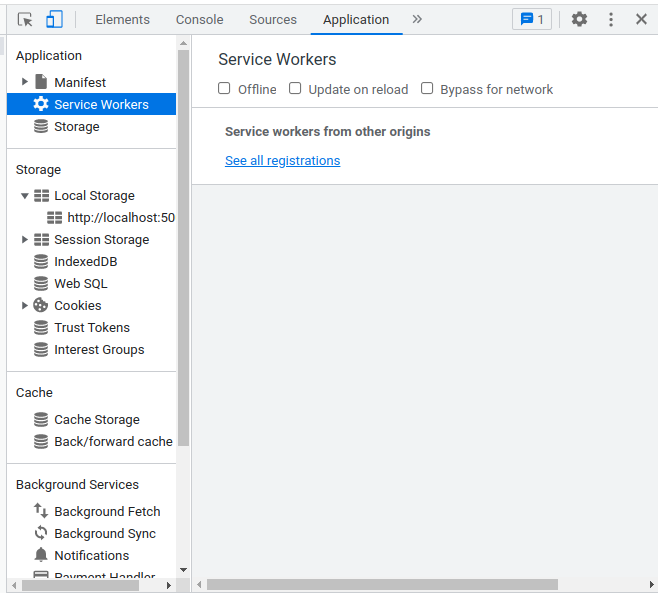Select Notifications bell in Background Services
Image resolution: width=658 pixels, height=593 pixels.
coord(41,555)
